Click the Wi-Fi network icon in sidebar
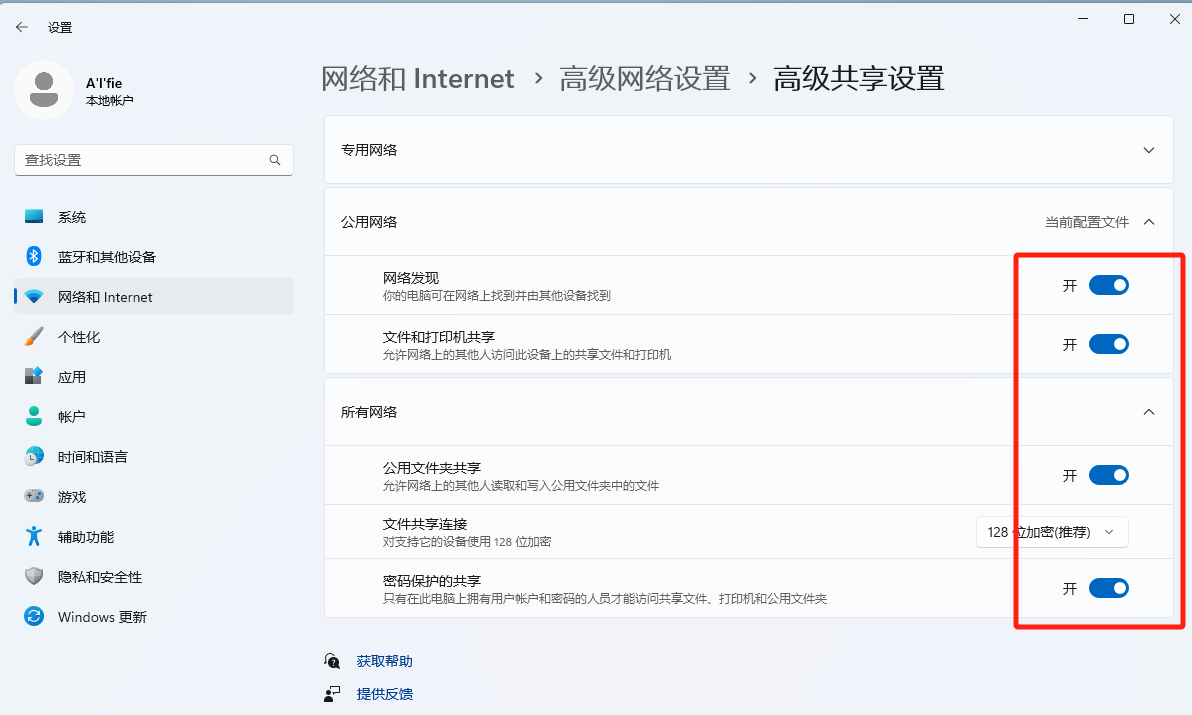This screenshot has height=715, width=1192. (x=33, y=296)
